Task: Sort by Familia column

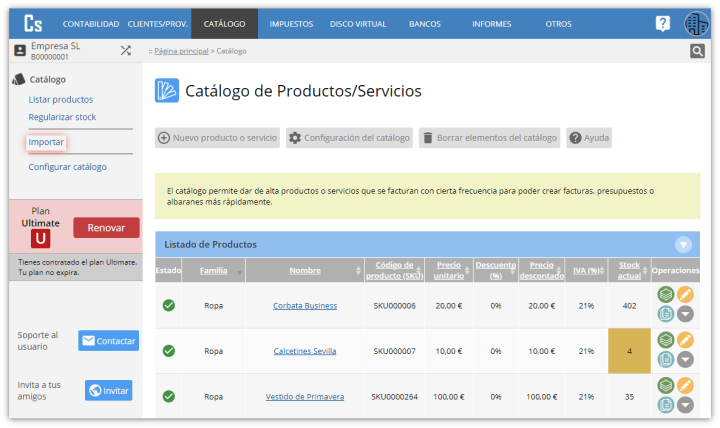Action: 213,270
